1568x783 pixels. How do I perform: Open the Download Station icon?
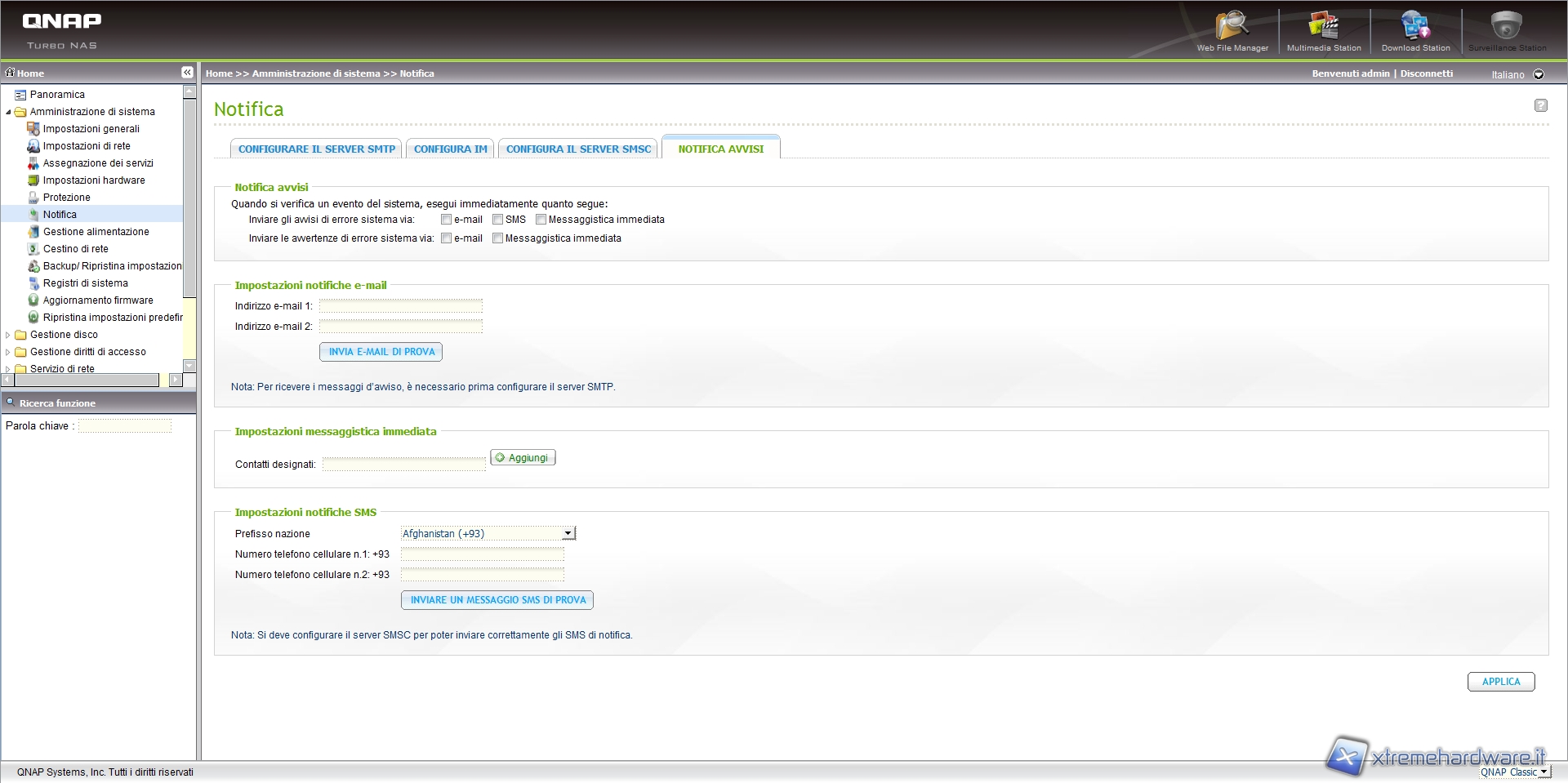pos(1415,27)
